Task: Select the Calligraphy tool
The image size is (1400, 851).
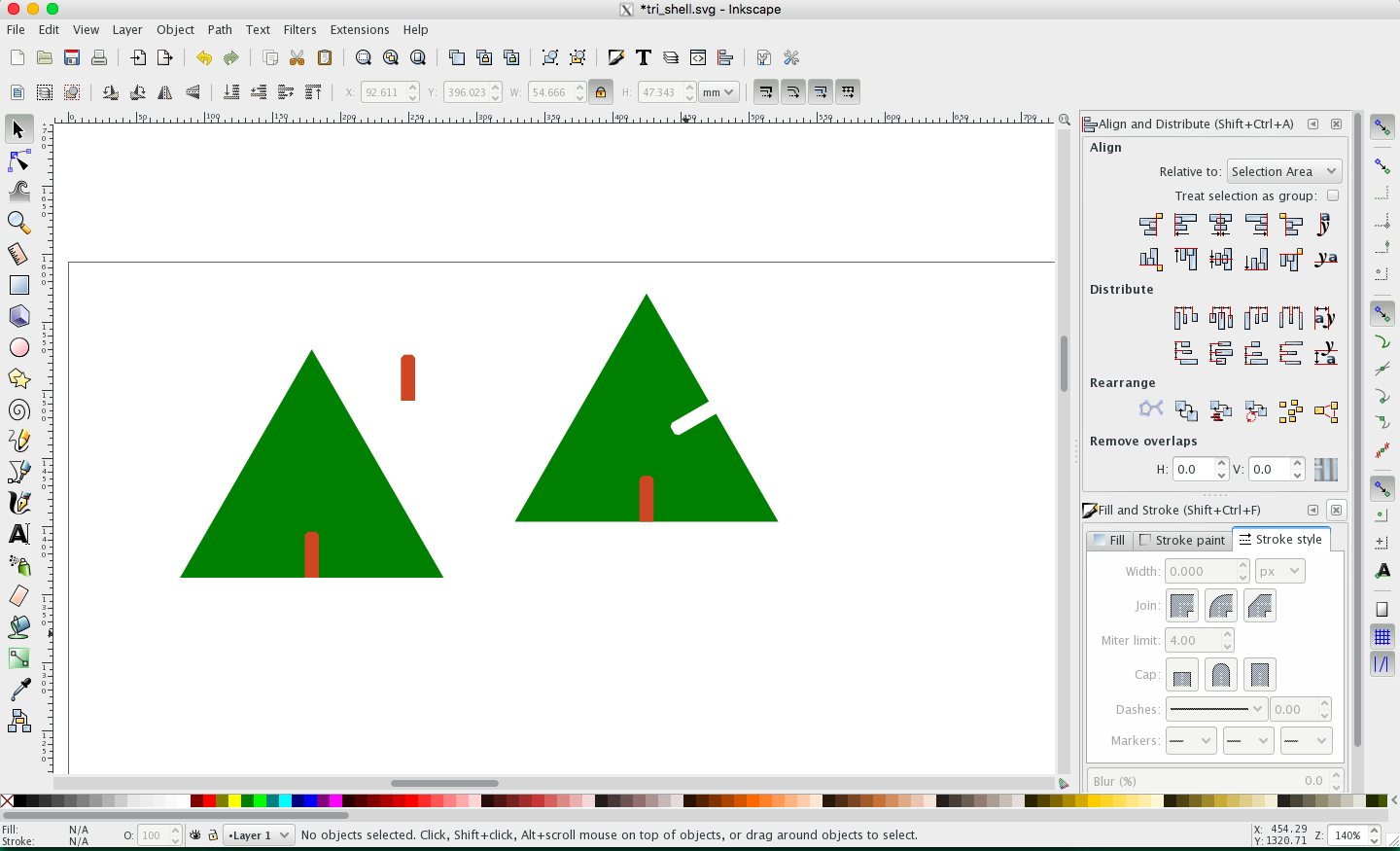Action: 18,503
